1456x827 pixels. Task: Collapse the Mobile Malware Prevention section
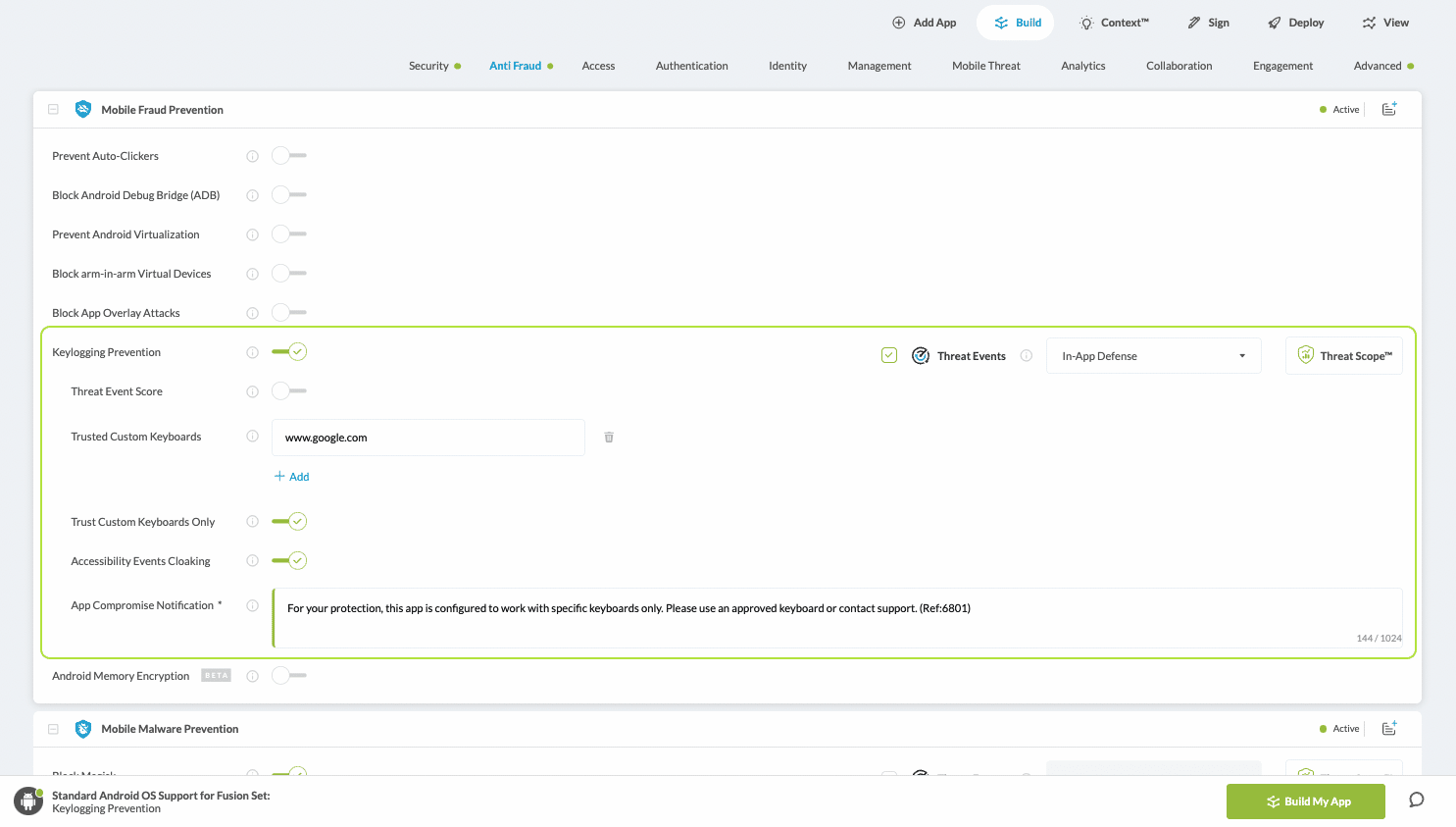[x=54, y=729]
